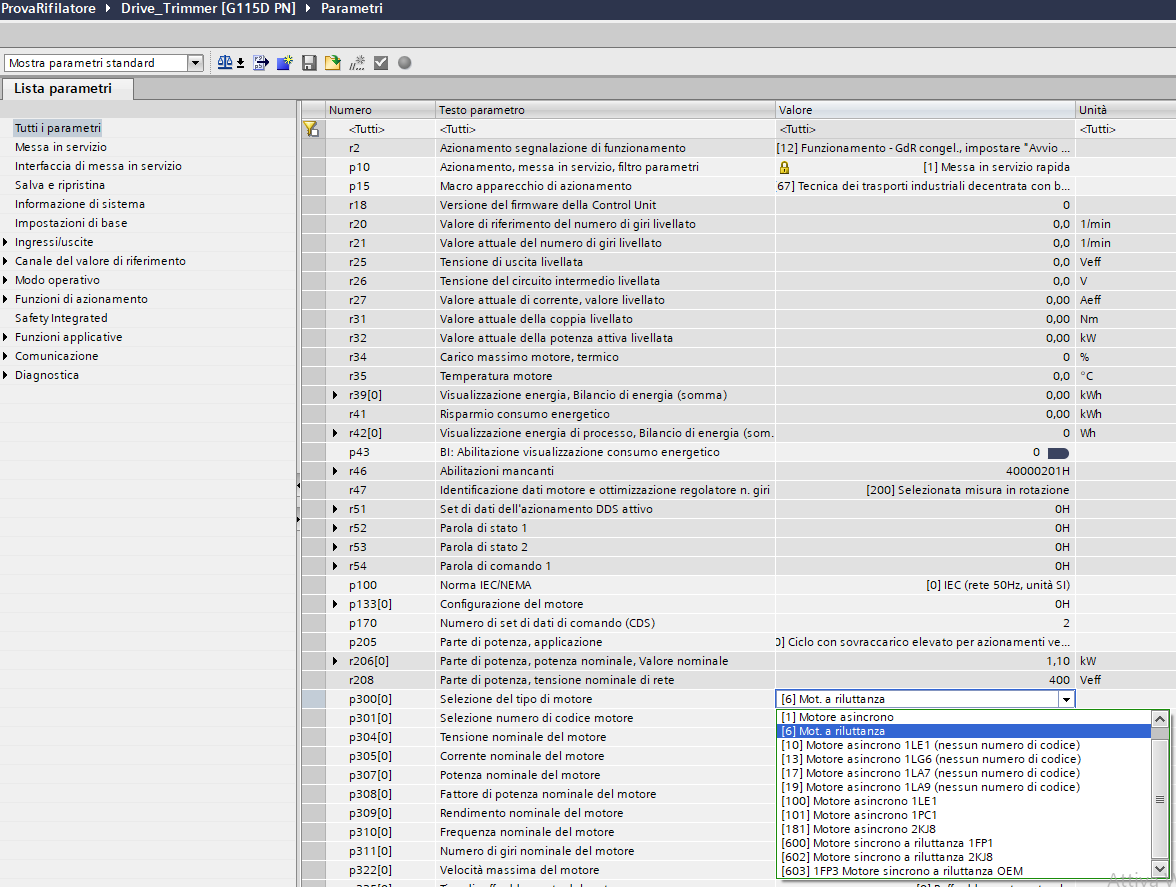Expand the Diagnostica tree node
Screen dimensions: 1176x887
(x=6, y=375)
